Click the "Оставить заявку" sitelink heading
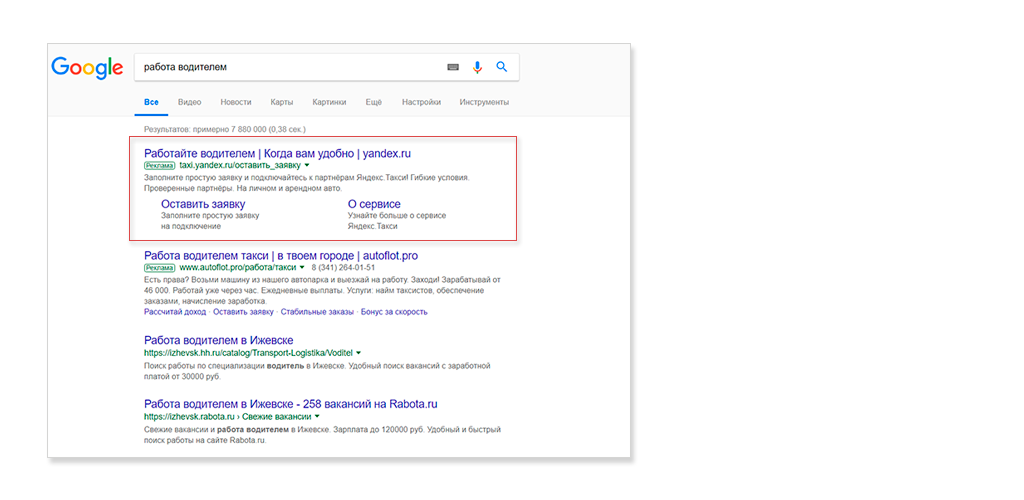This screenshot has height=500, width=1024. [203, 204]
